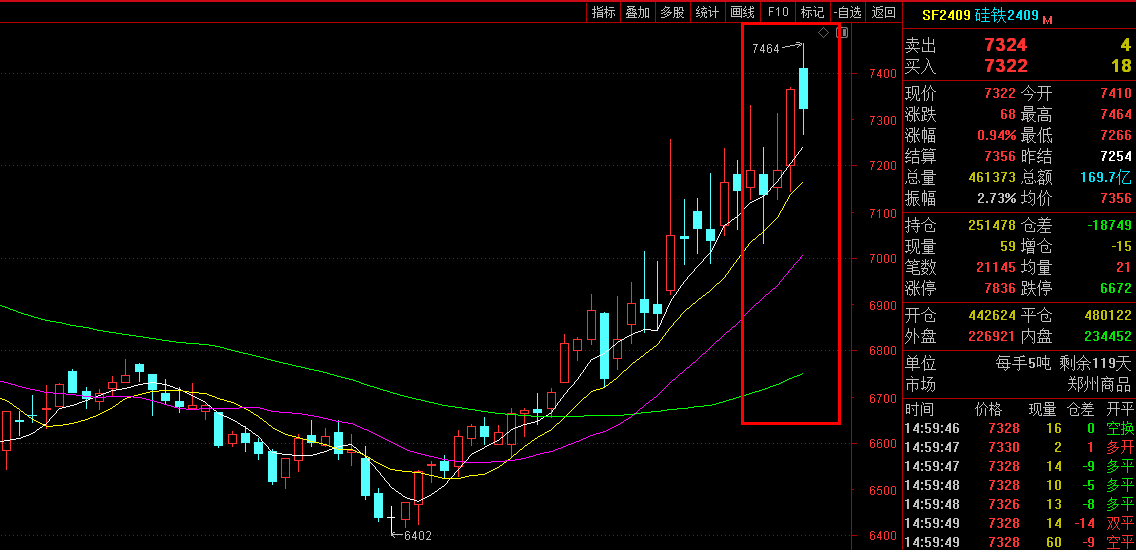Click the diamond icon above the chart
This screenshot has width=1136, height=550.
[823, 33]
